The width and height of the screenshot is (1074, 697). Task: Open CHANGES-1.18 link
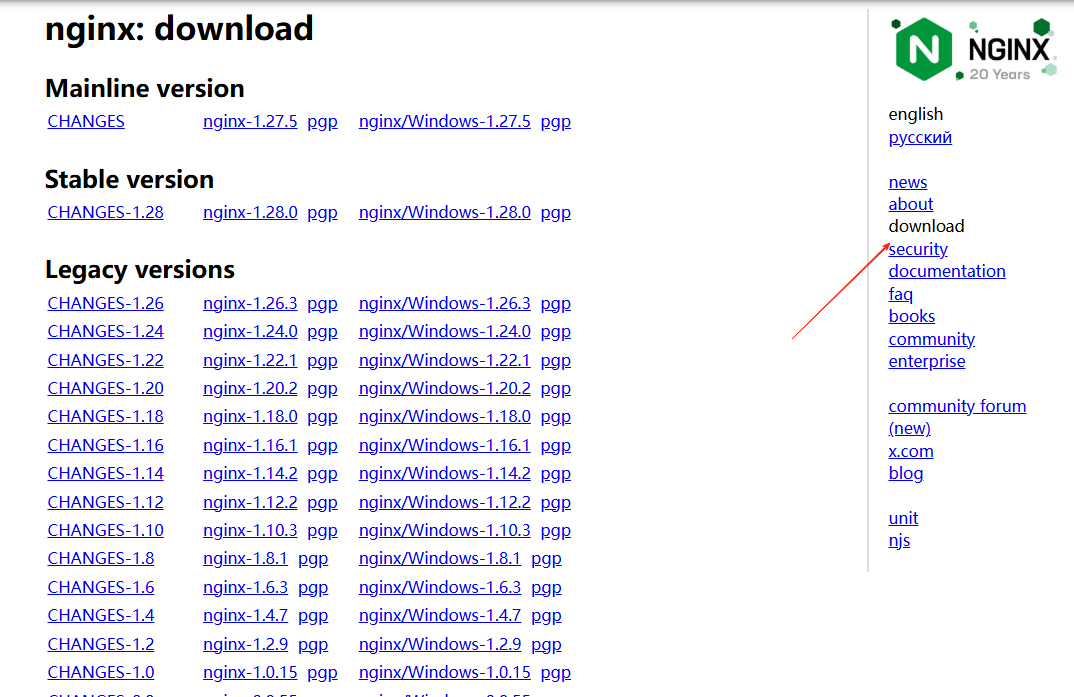105,416
